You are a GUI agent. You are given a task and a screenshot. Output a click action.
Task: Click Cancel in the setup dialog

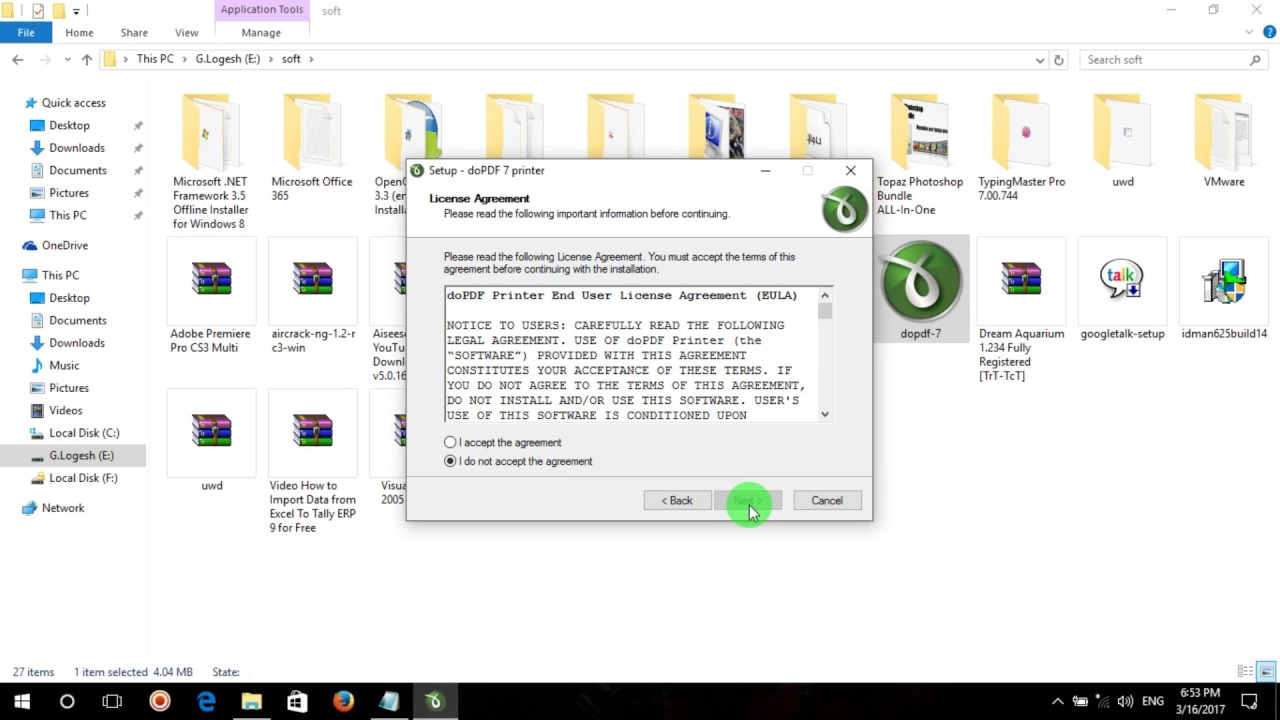(x=827, y=500)
